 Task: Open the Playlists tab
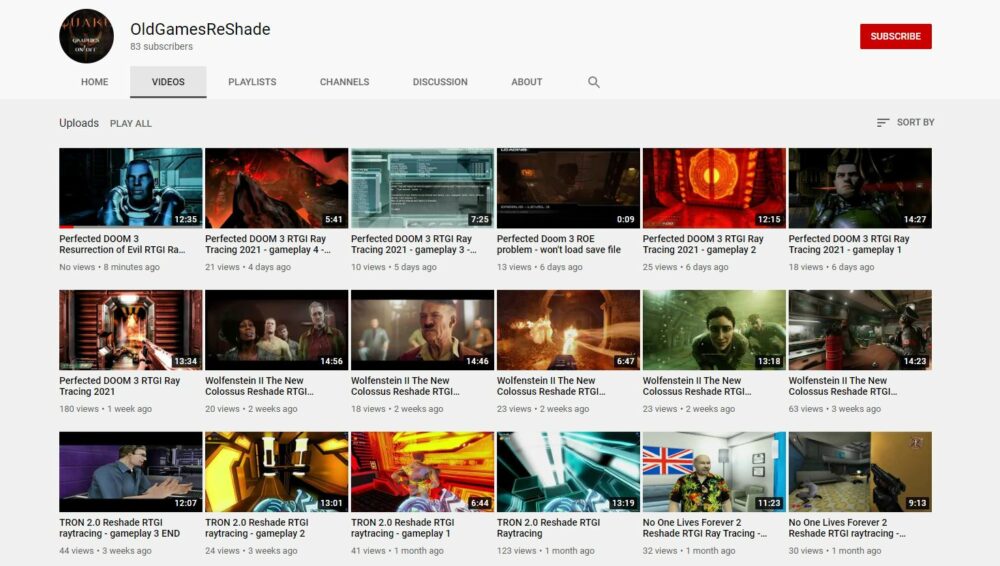tap(252, 82)
